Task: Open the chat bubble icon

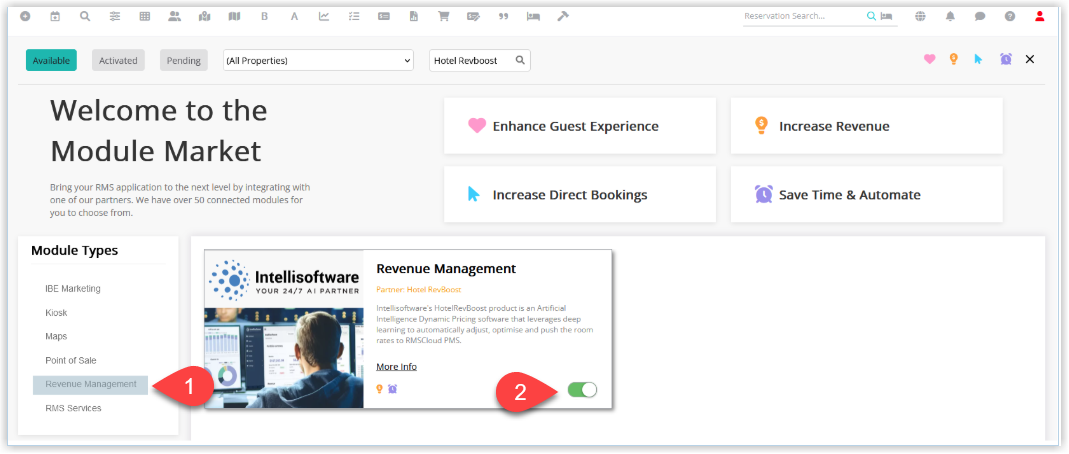Action: point(980,16)
